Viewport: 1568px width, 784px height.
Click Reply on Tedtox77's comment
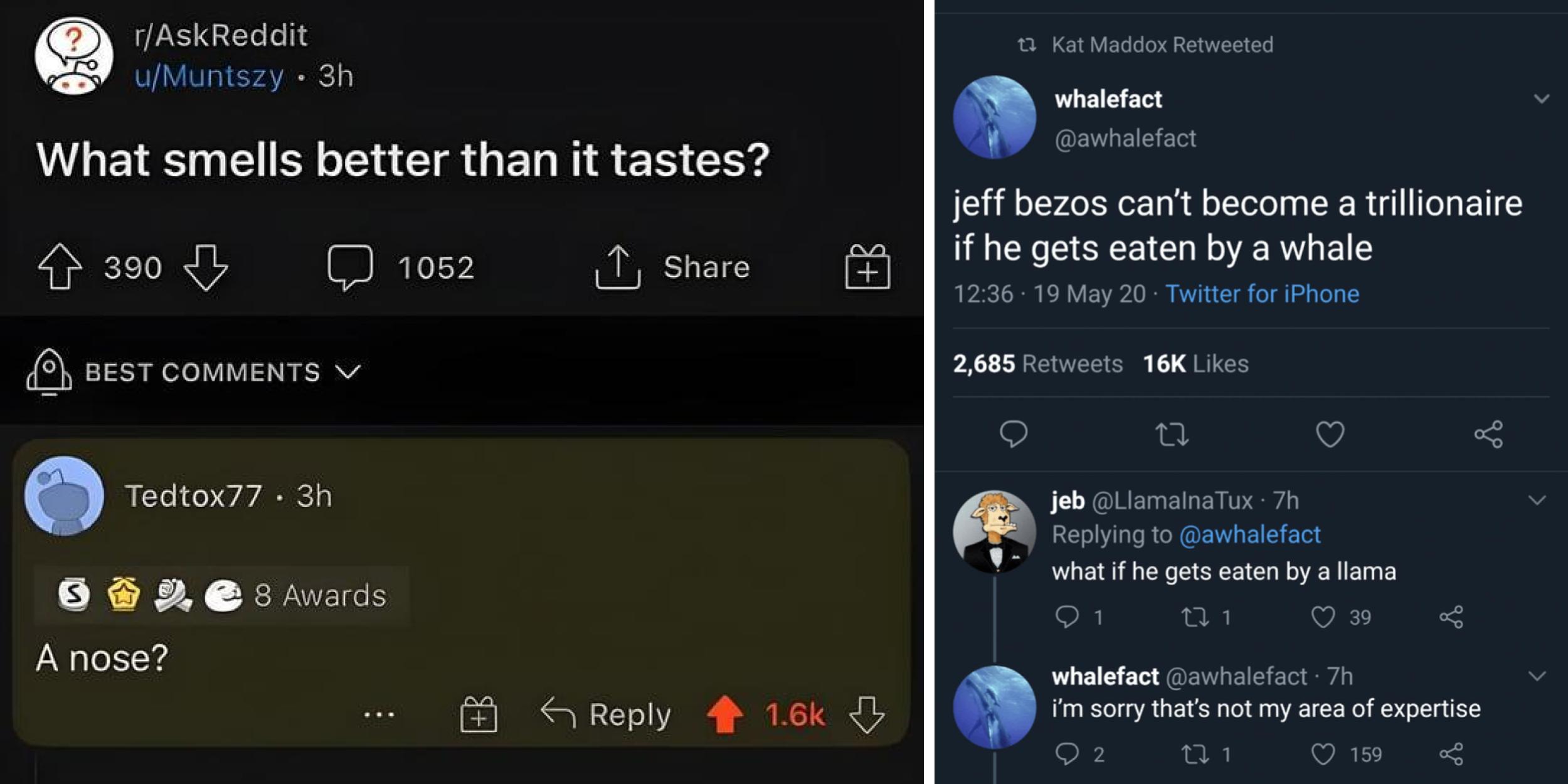tap(606, 714)
